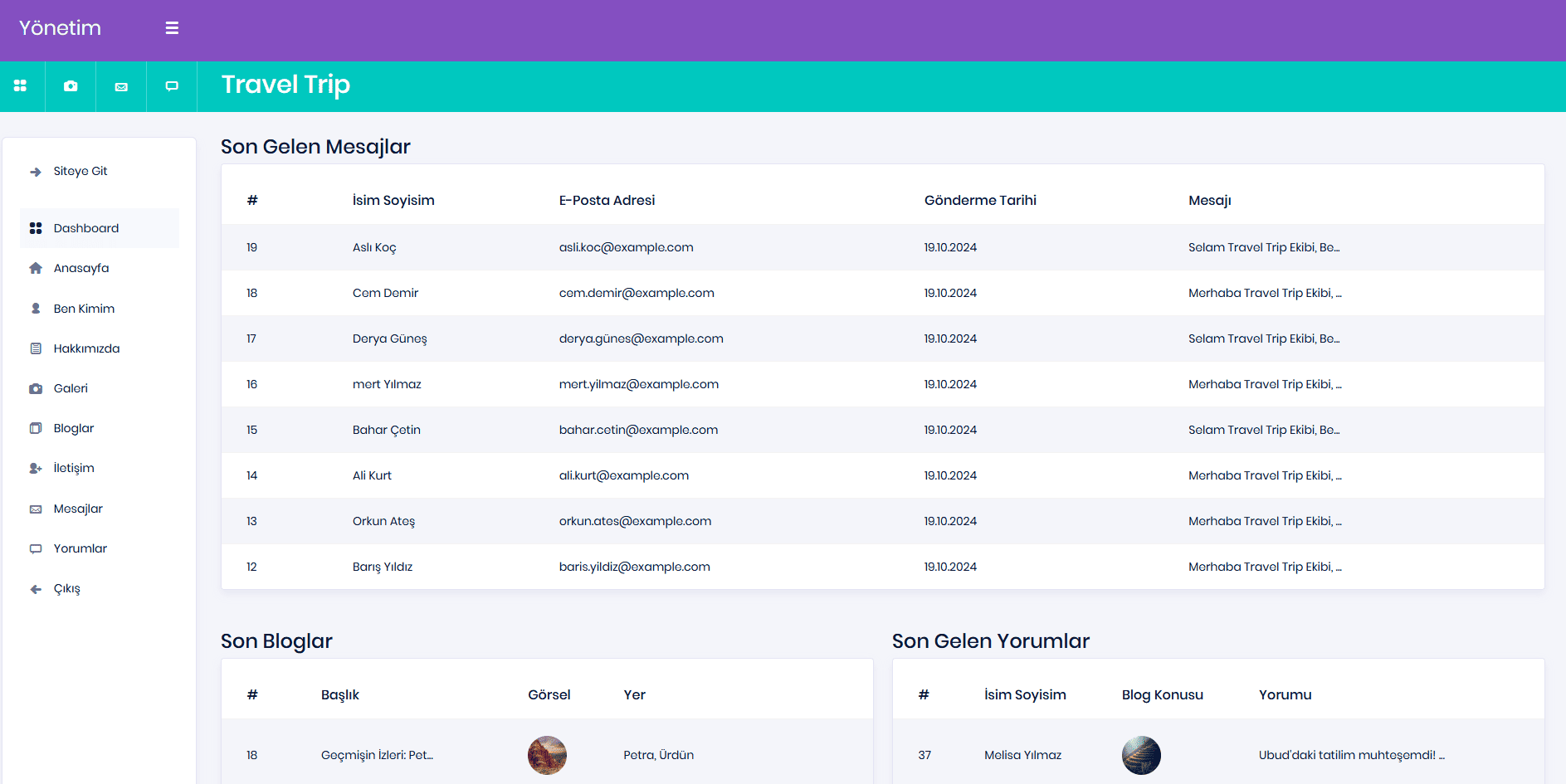1566x784 pixels.
Task: Open Yorumlar in sidebar menu
Action: 80,548
